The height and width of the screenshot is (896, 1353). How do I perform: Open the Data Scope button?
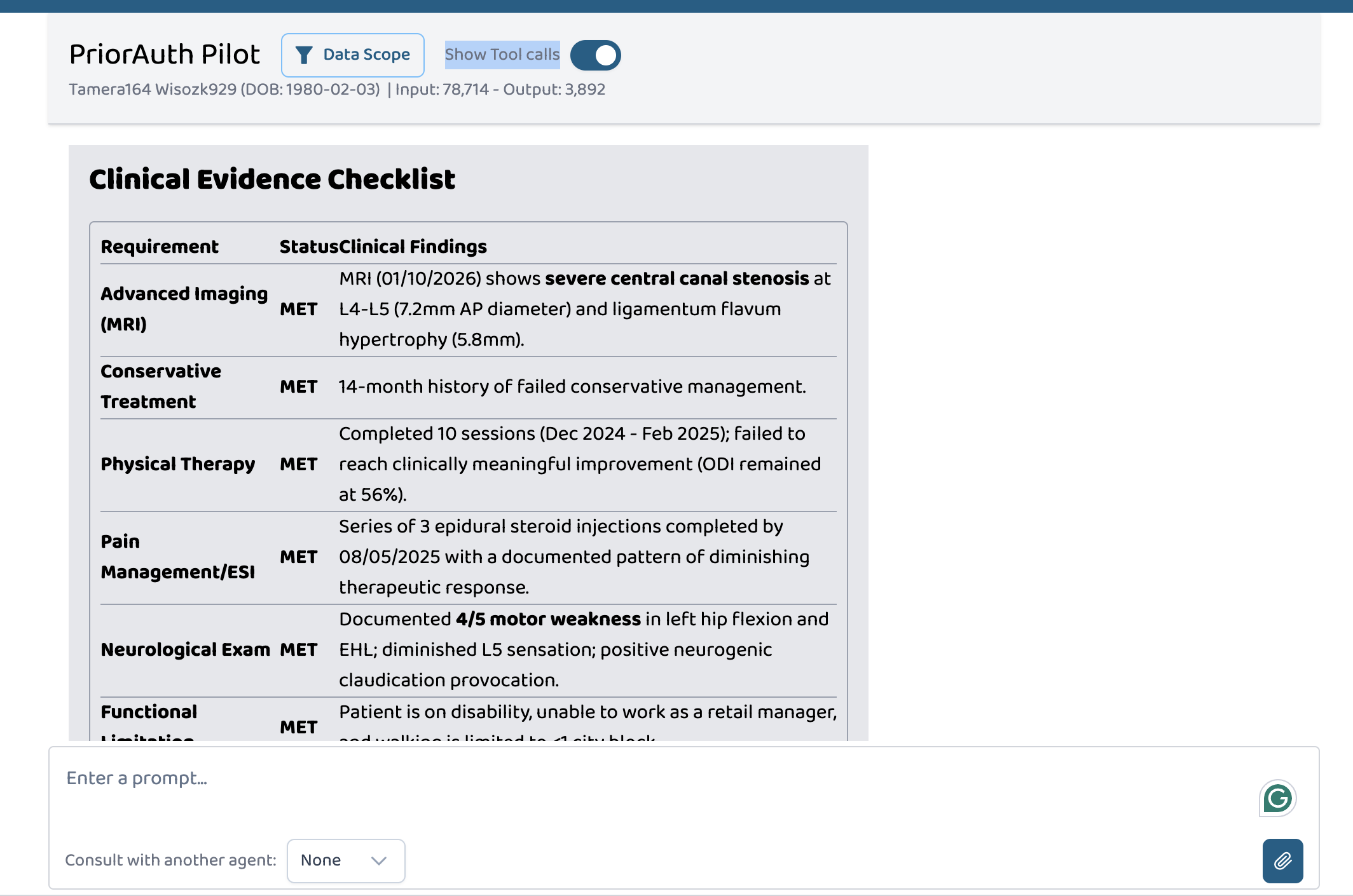(x=353, y=55)
